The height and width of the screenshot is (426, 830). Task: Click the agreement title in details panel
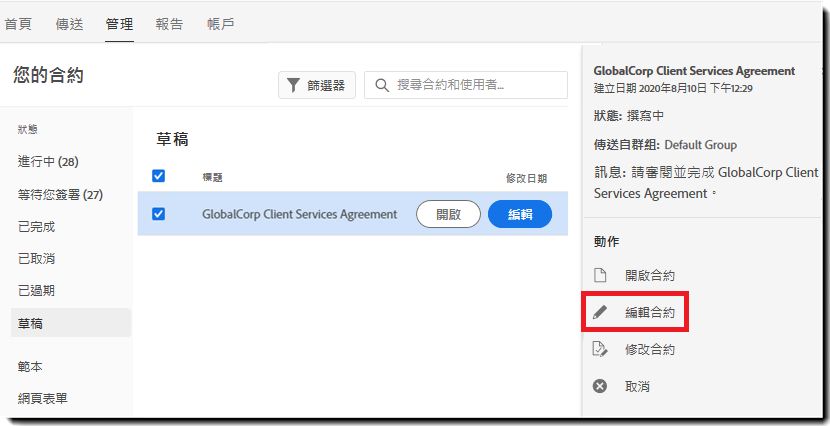click(x=694, y=71)
